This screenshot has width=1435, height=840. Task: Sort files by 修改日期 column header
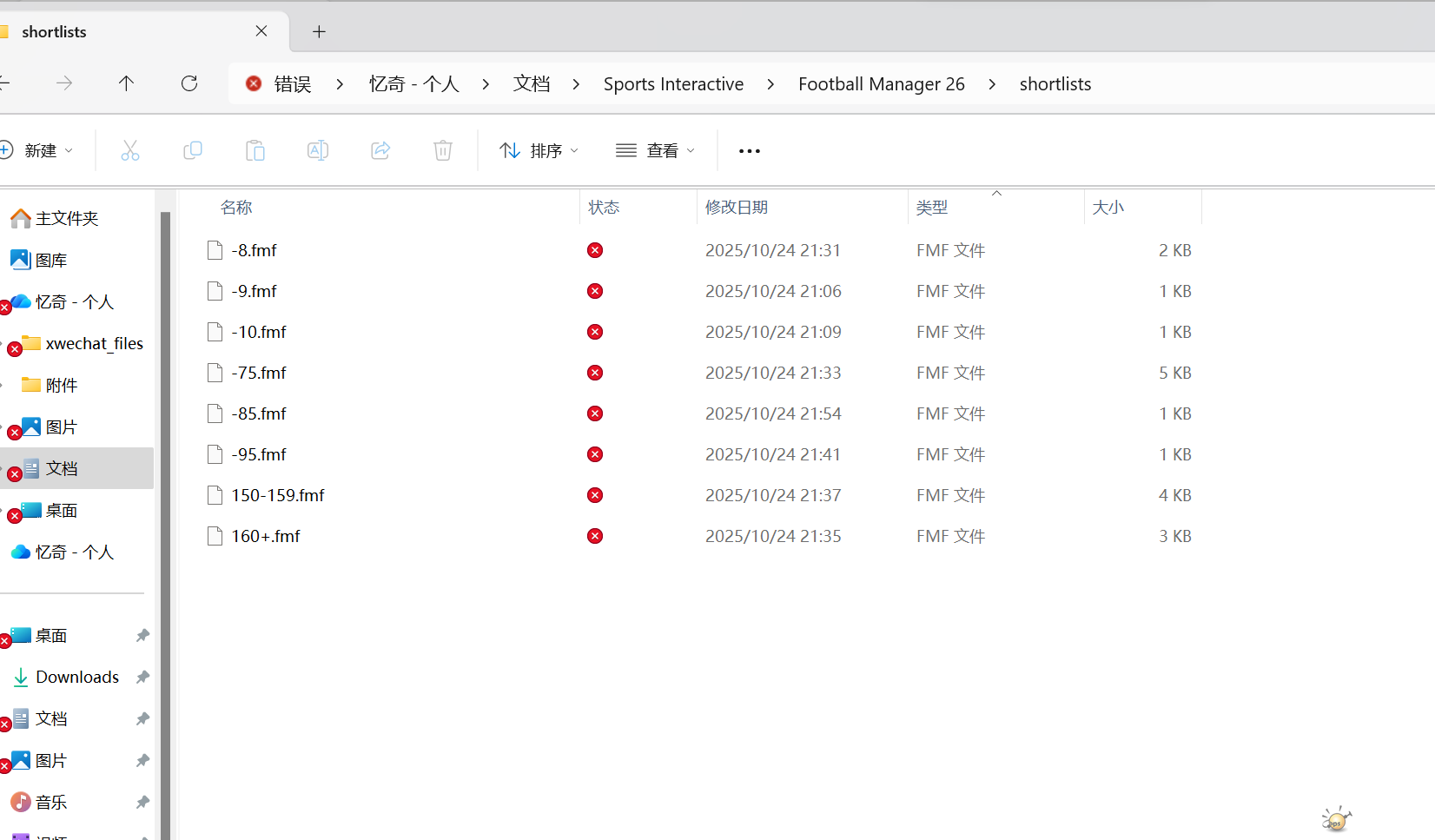[x=737, y=208]
